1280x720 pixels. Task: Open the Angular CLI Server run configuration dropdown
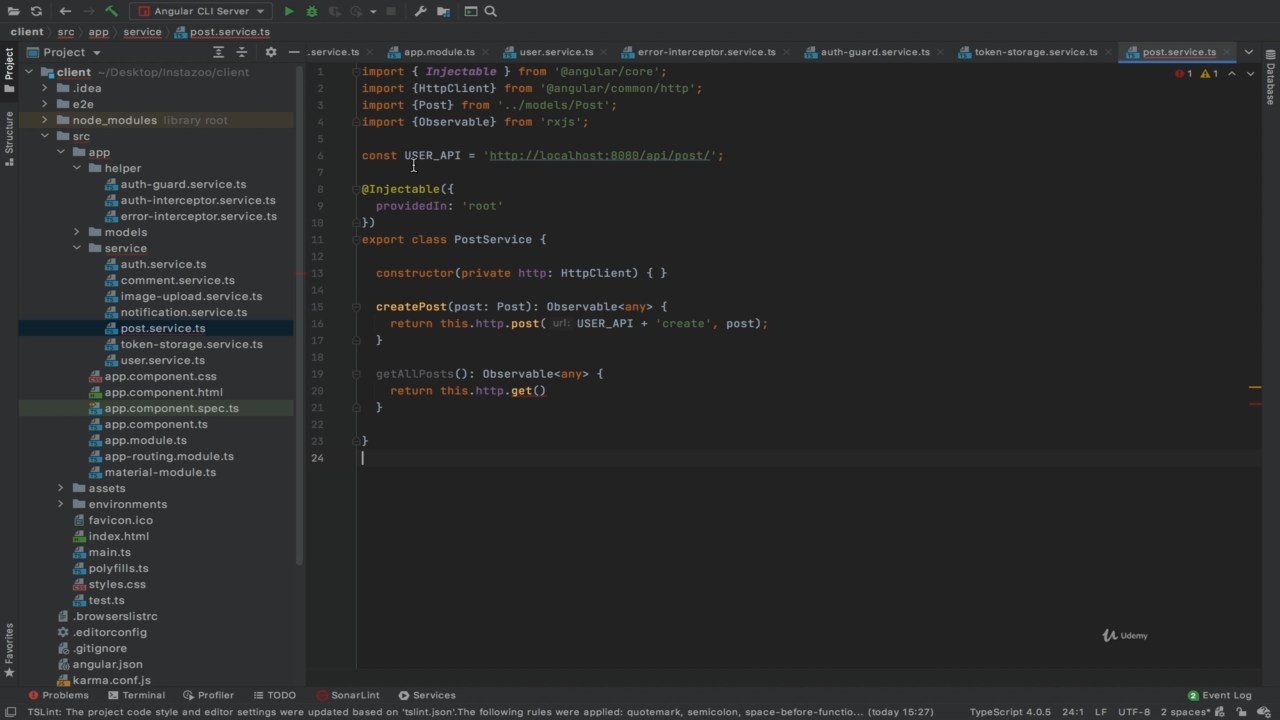pos(201,11)
